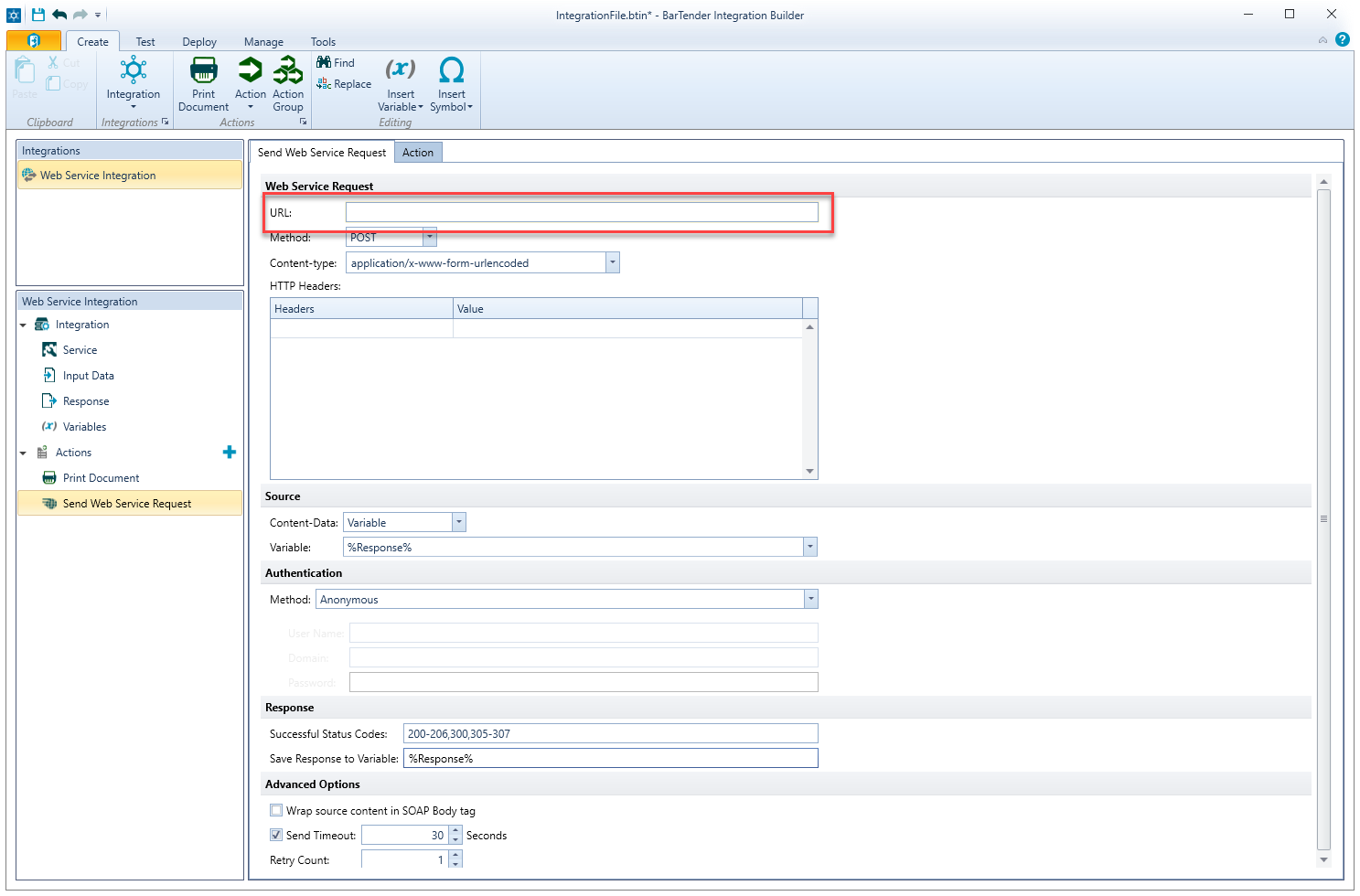Switch to the Create ribbon tab
Screen dimensions: 1360x896
point(92,41)
